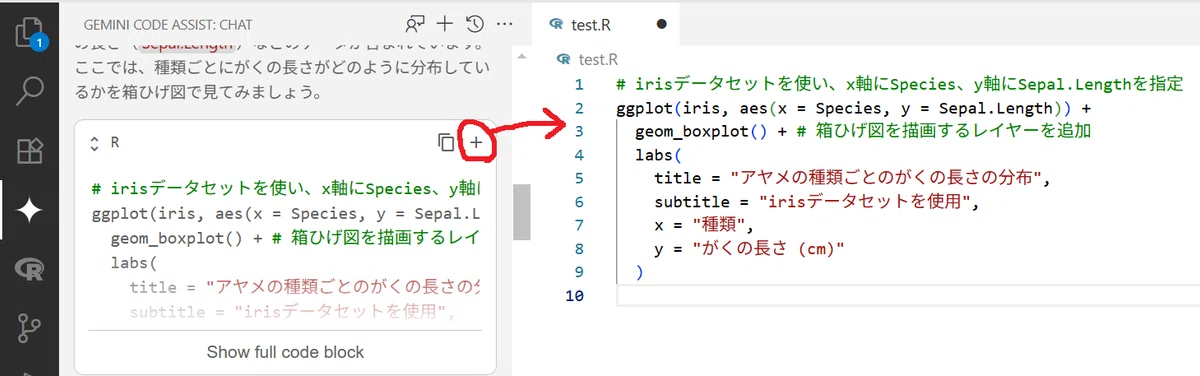Screen dimensions: 1200x376
Task: Click line number 10 in editor
Action: tap(575, 295)
